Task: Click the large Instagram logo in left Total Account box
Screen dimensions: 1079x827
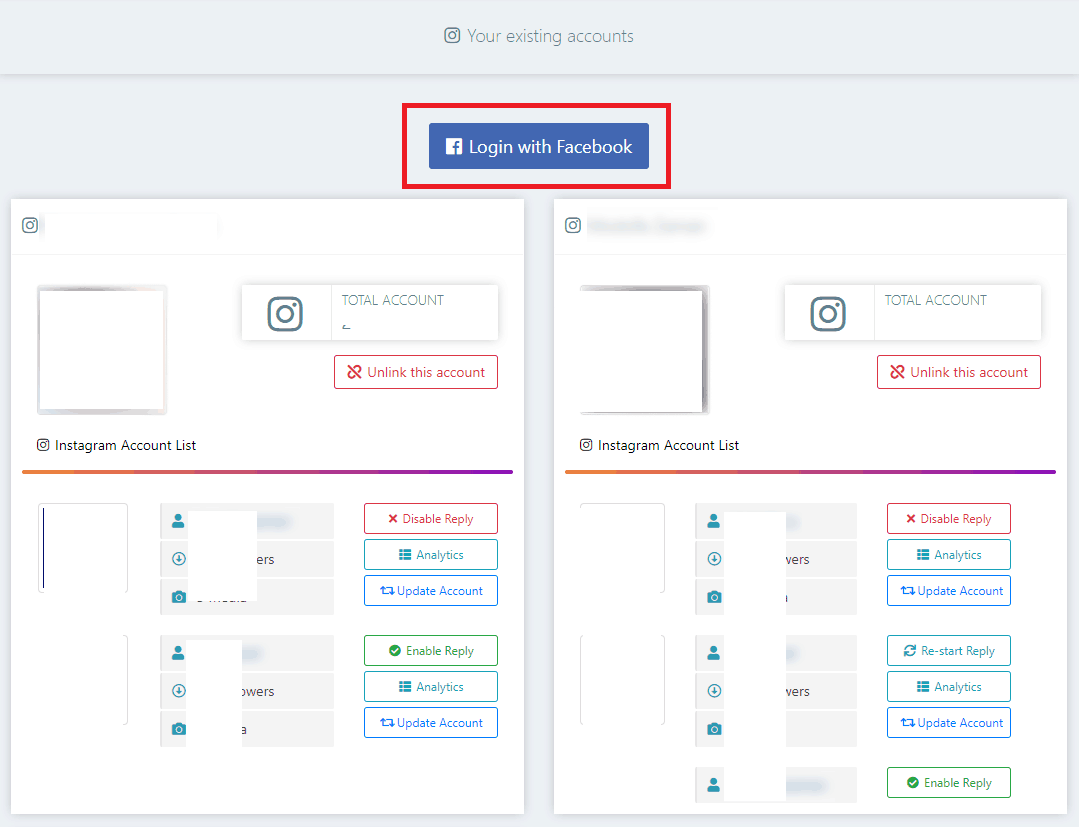Action: pyautogui.click(x=285, y=314)
